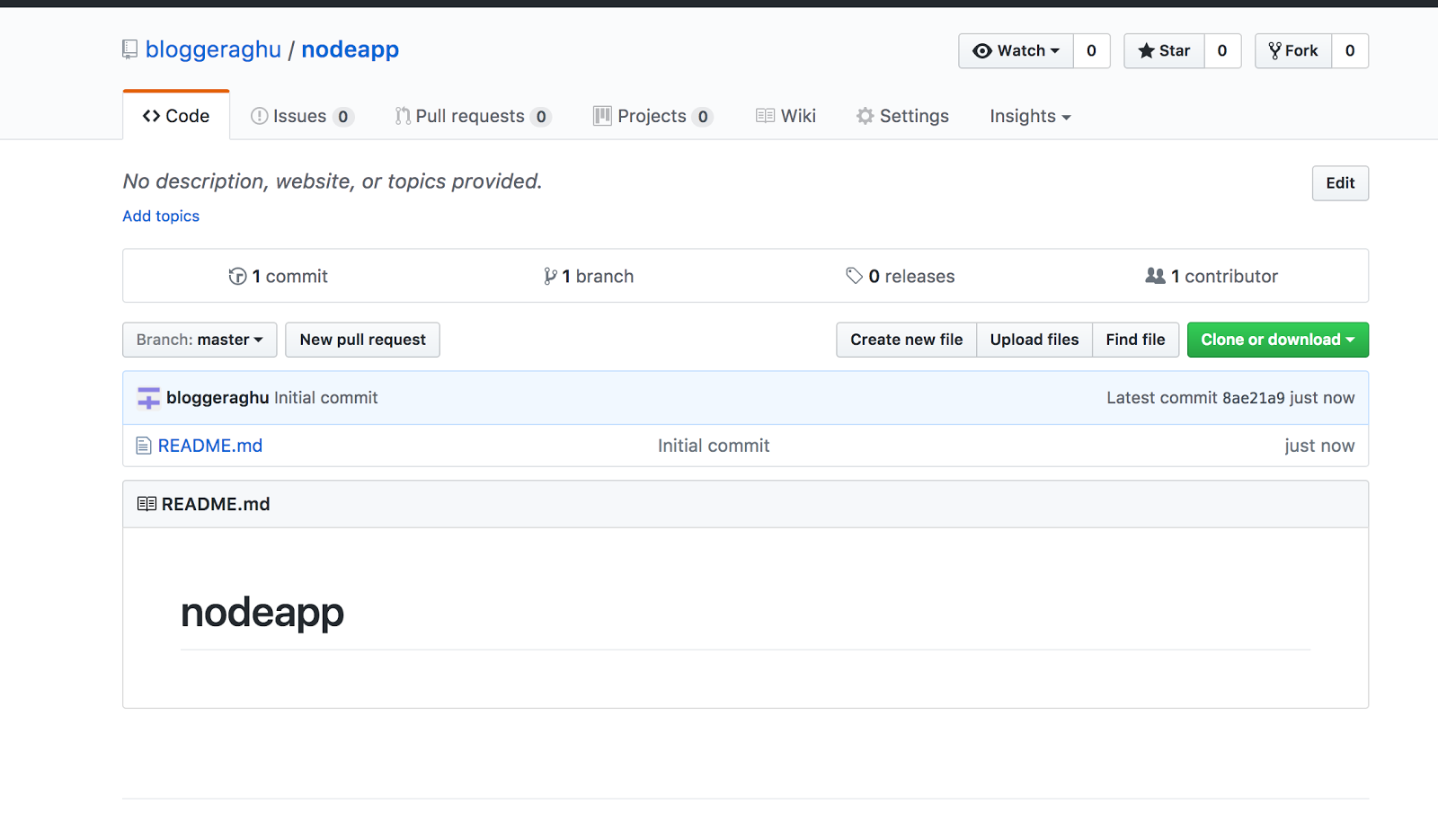Open the Clone or download dropdown

click(1277, 340)
